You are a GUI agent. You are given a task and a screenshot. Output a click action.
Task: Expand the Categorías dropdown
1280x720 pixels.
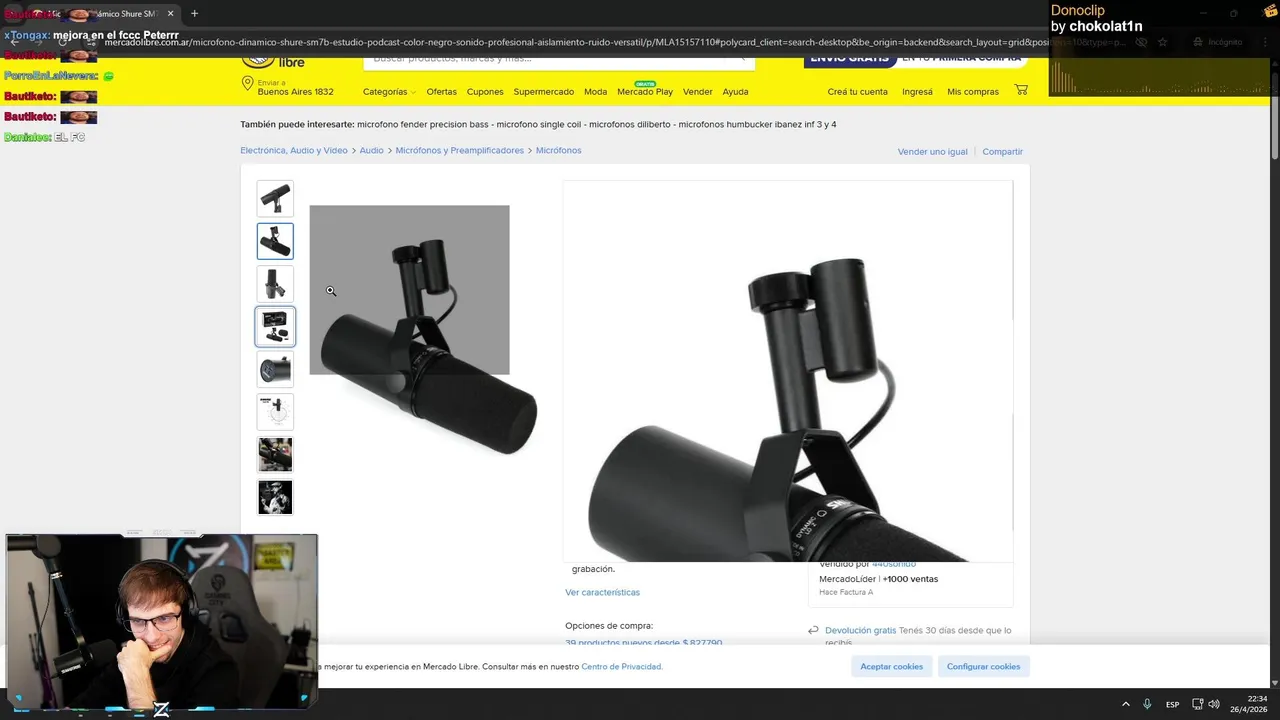(388, 91)
